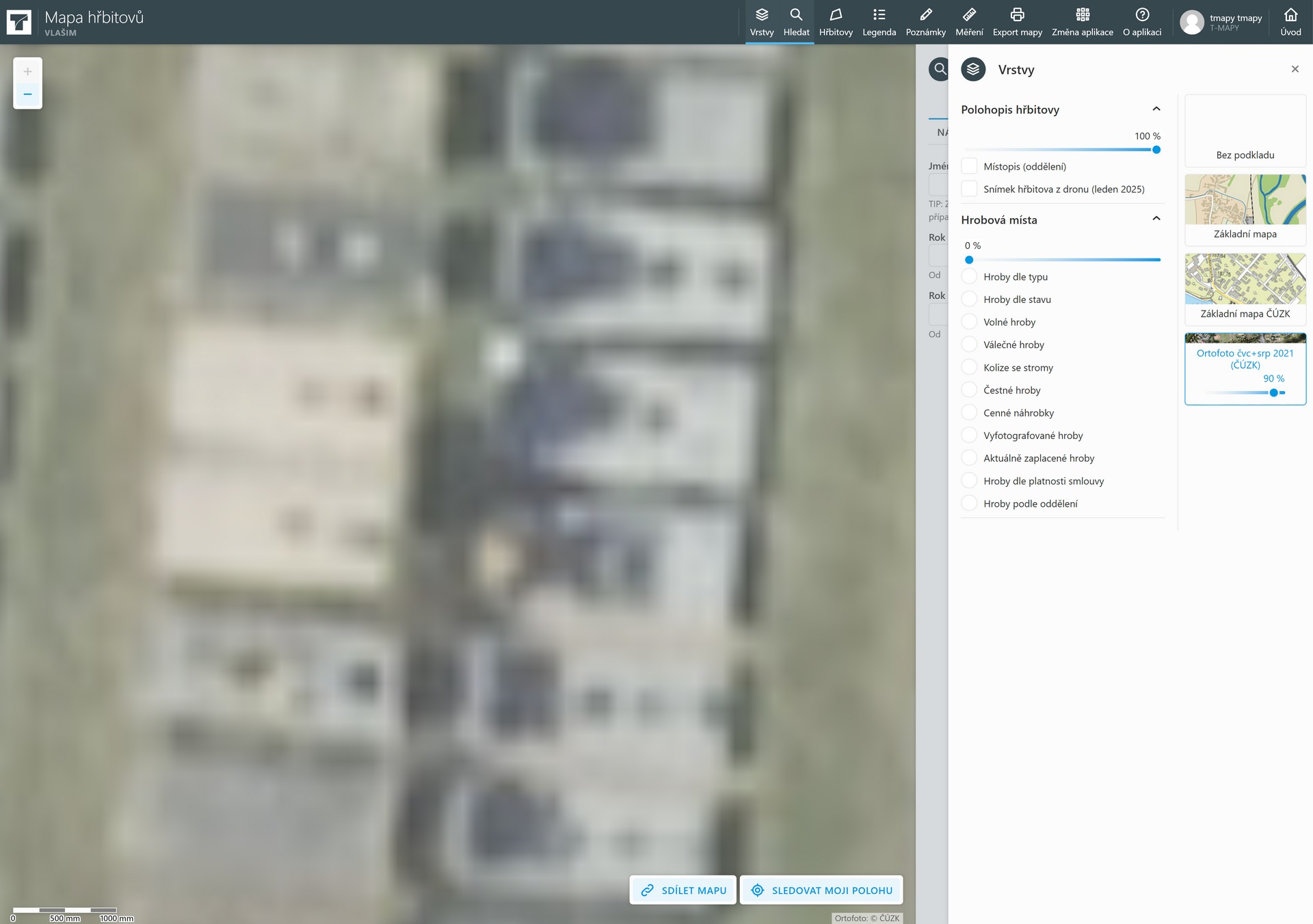Select Hroby podle oddělení option

(969, 503)
